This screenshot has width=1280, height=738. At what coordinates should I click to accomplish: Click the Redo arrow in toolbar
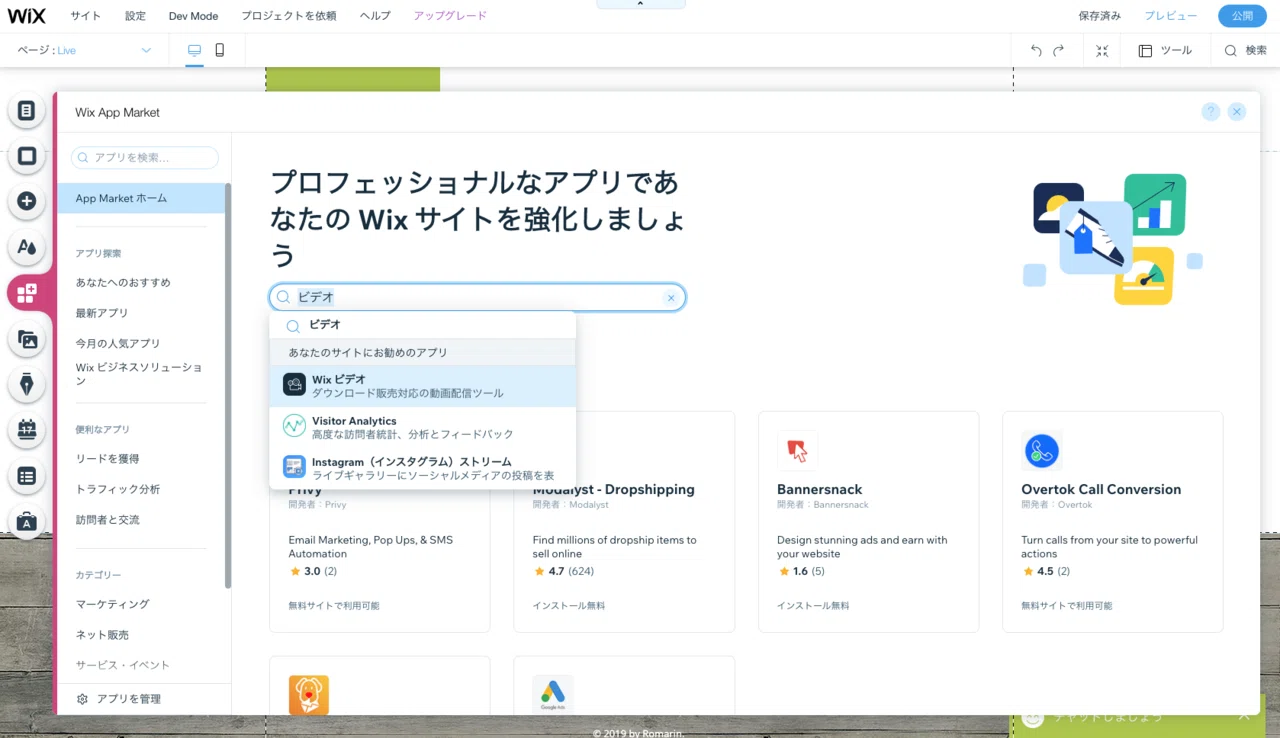pyautogui.click(x=1059, y=50)
